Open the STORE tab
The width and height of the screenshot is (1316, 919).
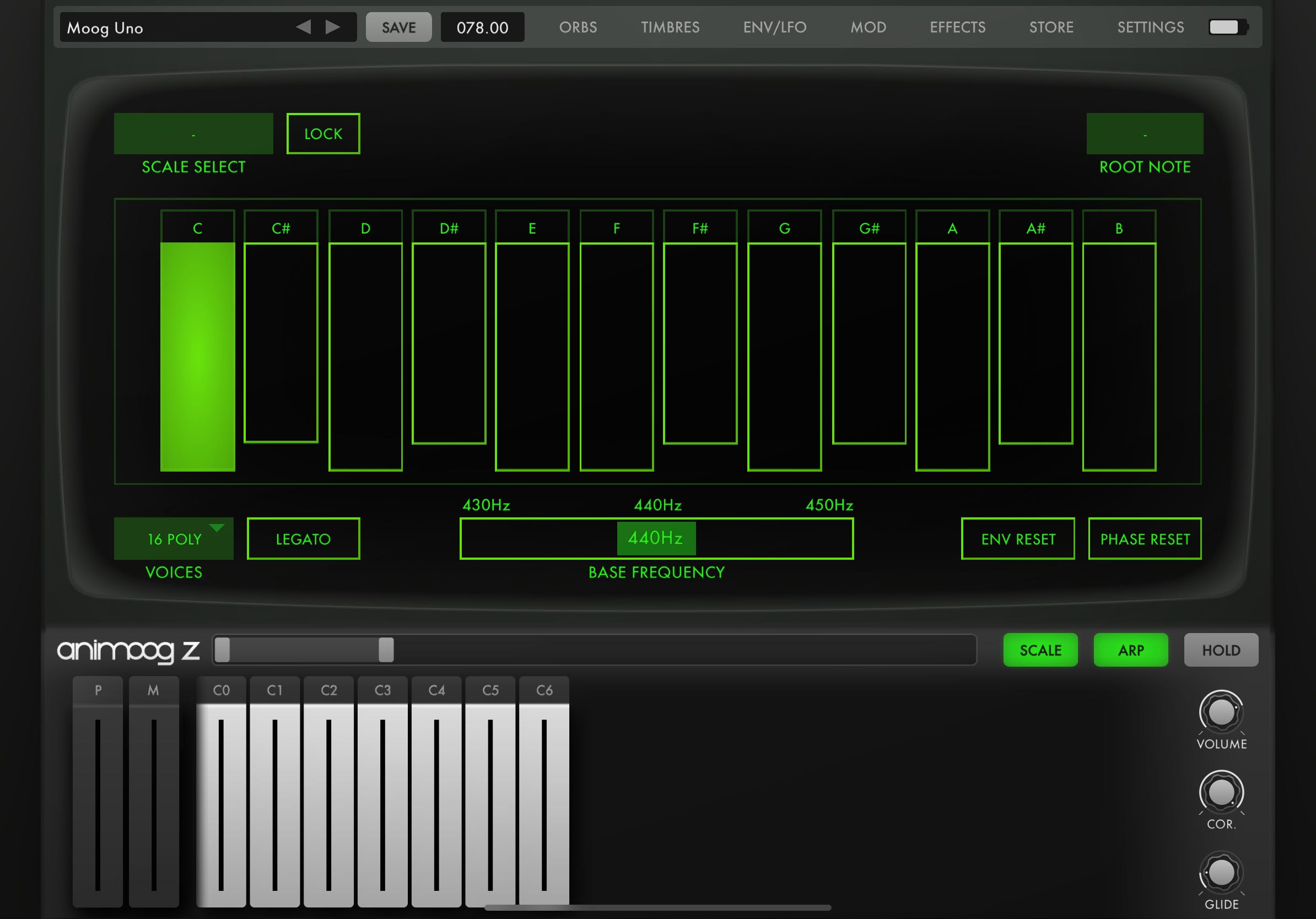click(1051, 27)
